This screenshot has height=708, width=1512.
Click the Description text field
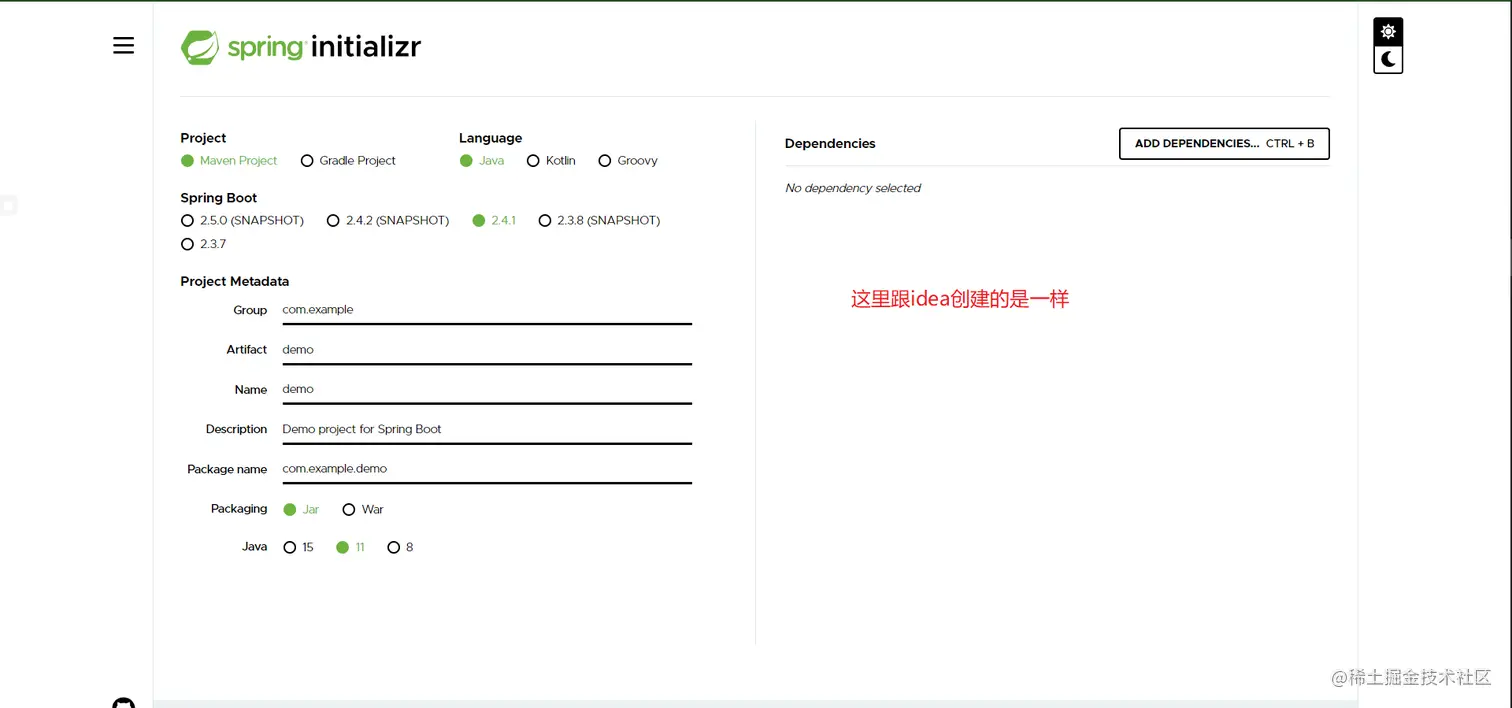click(x=487, y=429)
